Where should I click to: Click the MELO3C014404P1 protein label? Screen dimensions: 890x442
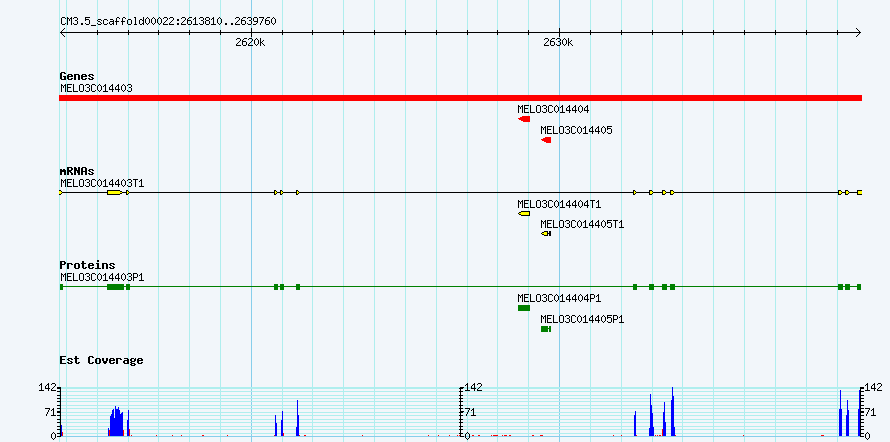click(x=559, y=298)
